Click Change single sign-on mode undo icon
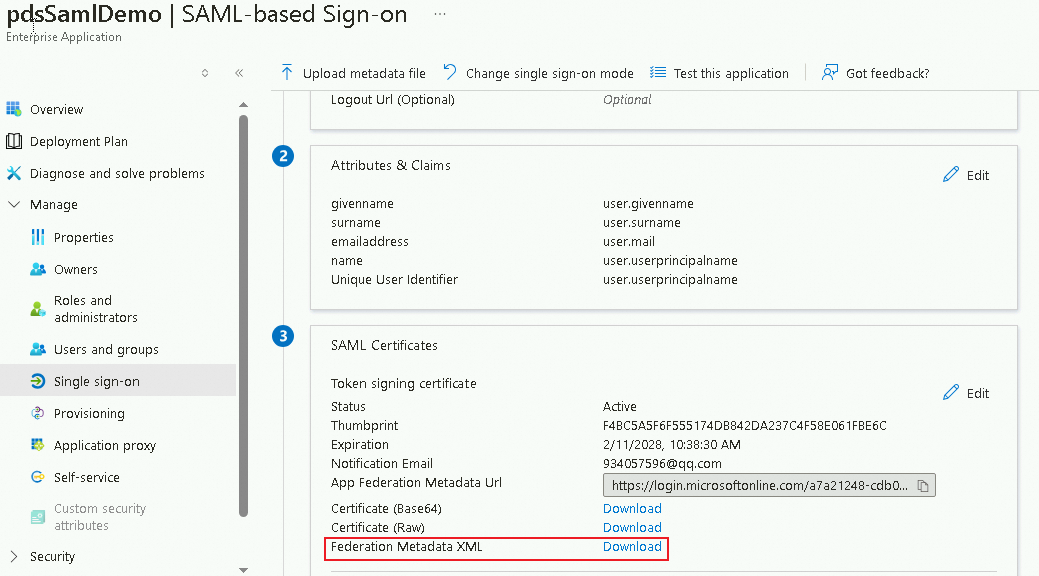 click(x=450, y=72)
